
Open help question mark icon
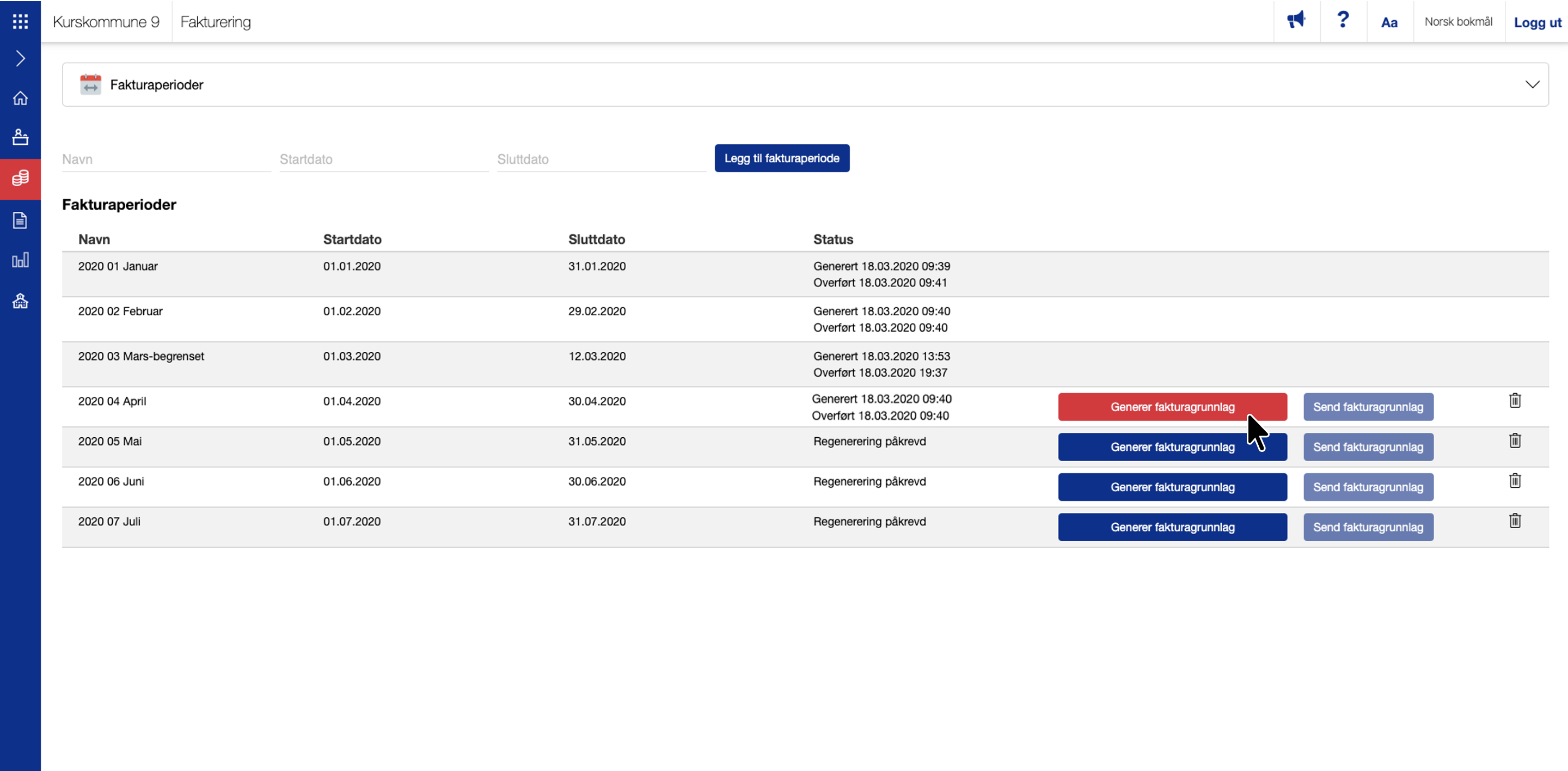(1343, 21)
